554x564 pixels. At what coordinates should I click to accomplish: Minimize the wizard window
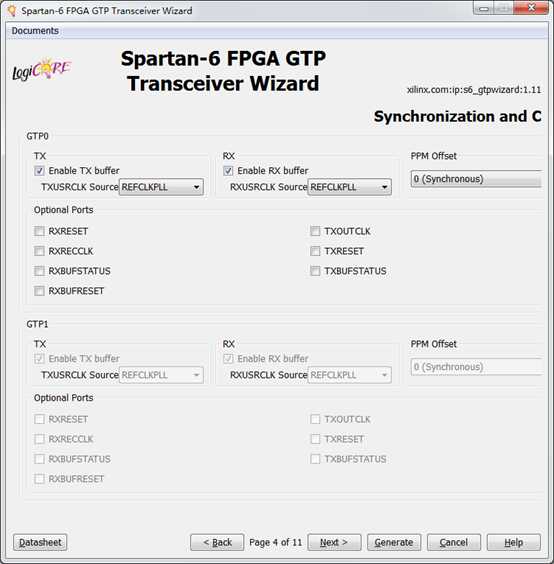pyautogui.click(x=483, y=8)
